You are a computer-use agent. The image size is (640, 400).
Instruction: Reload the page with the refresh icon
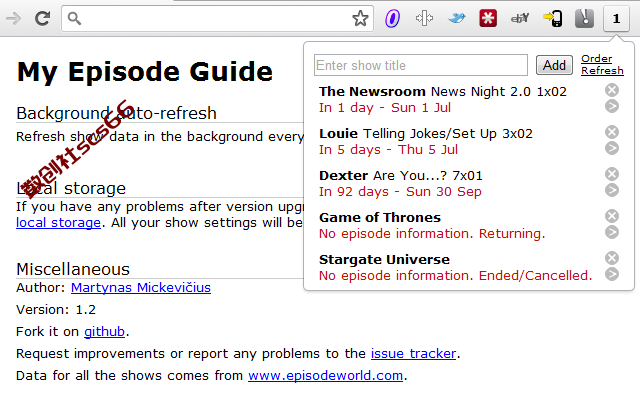(42, 18)
